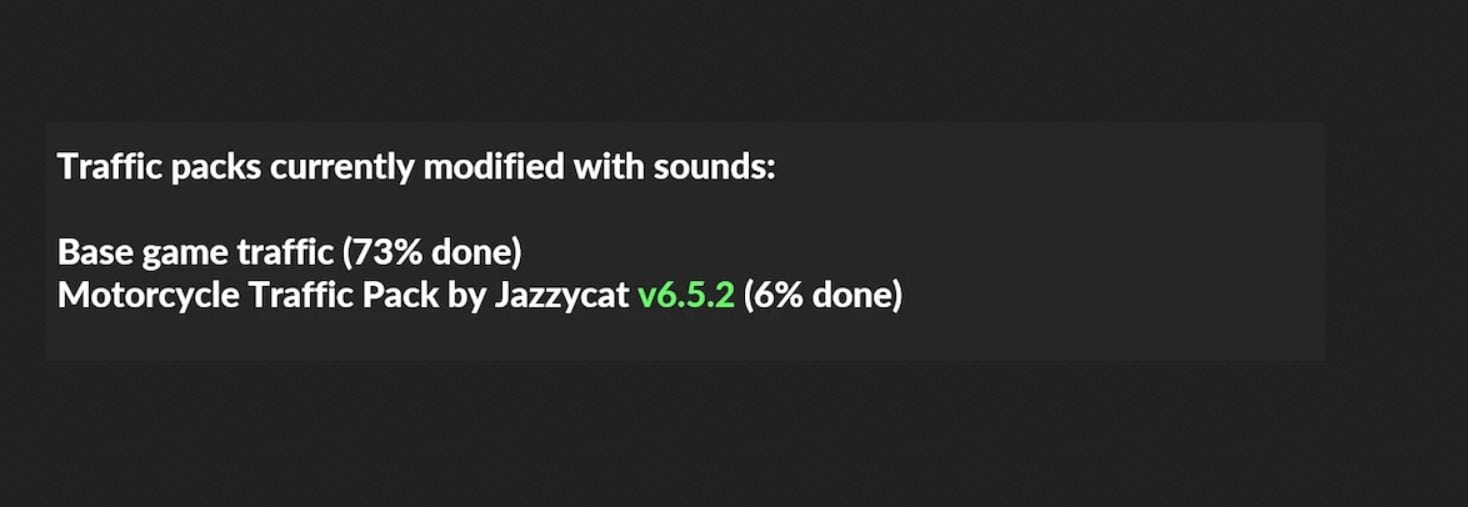This screenshot has height=507, width=1468.
Task: Select the "Base game traffic" text
Action: 195,253
